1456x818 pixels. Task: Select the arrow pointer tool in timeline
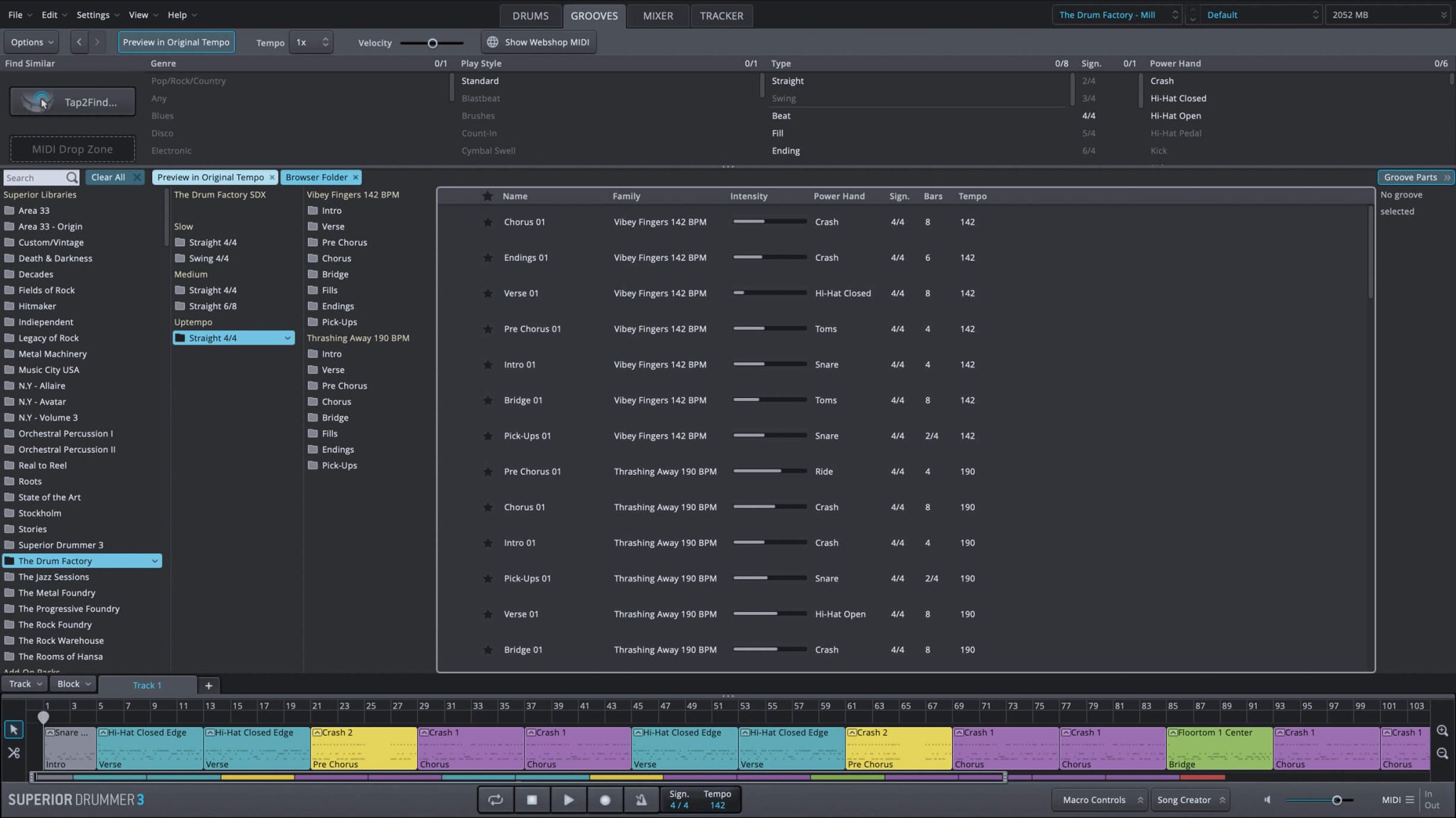(x=14, y=730)
